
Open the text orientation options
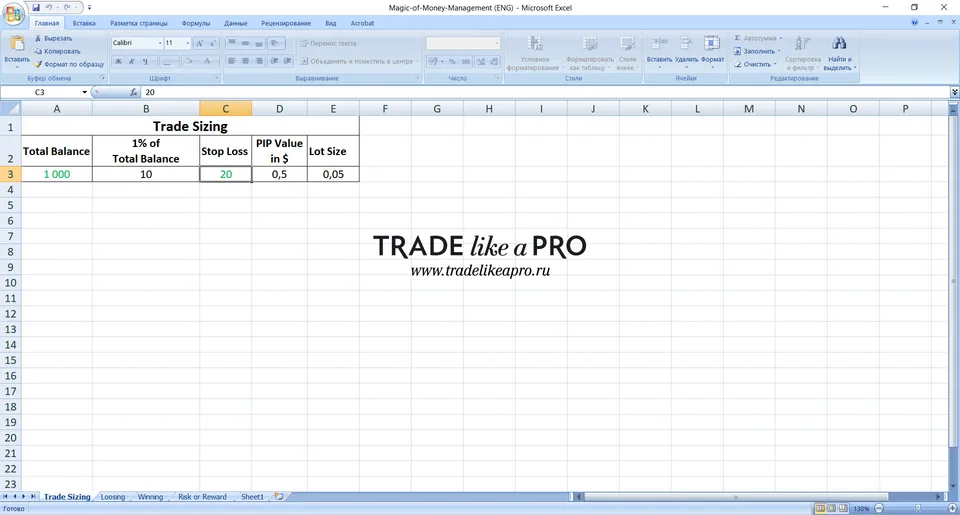pos(277,43)
